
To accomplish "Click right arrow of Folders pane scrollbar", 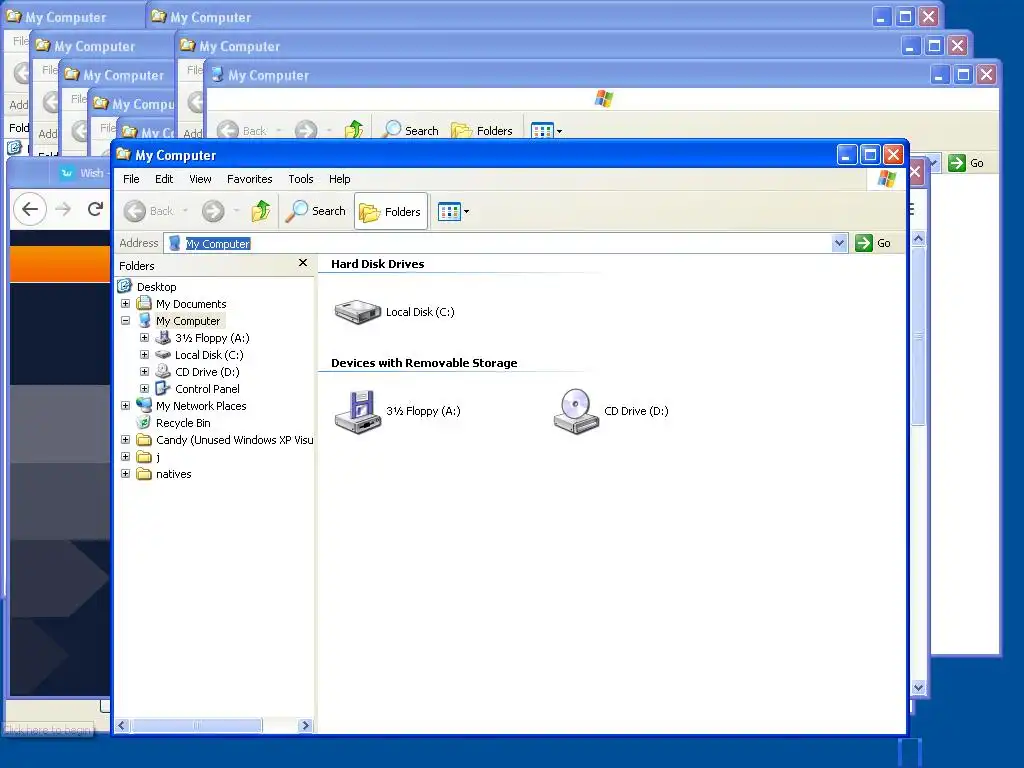I will pyautogui.click(x=305, y=726).
